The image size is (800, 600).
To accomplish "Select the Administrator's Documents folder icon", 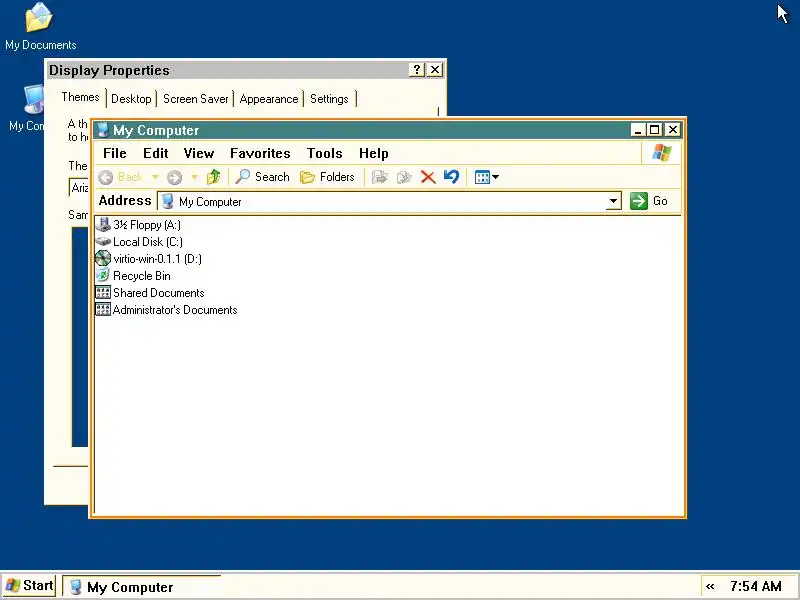I will click(x=103, y=309).
